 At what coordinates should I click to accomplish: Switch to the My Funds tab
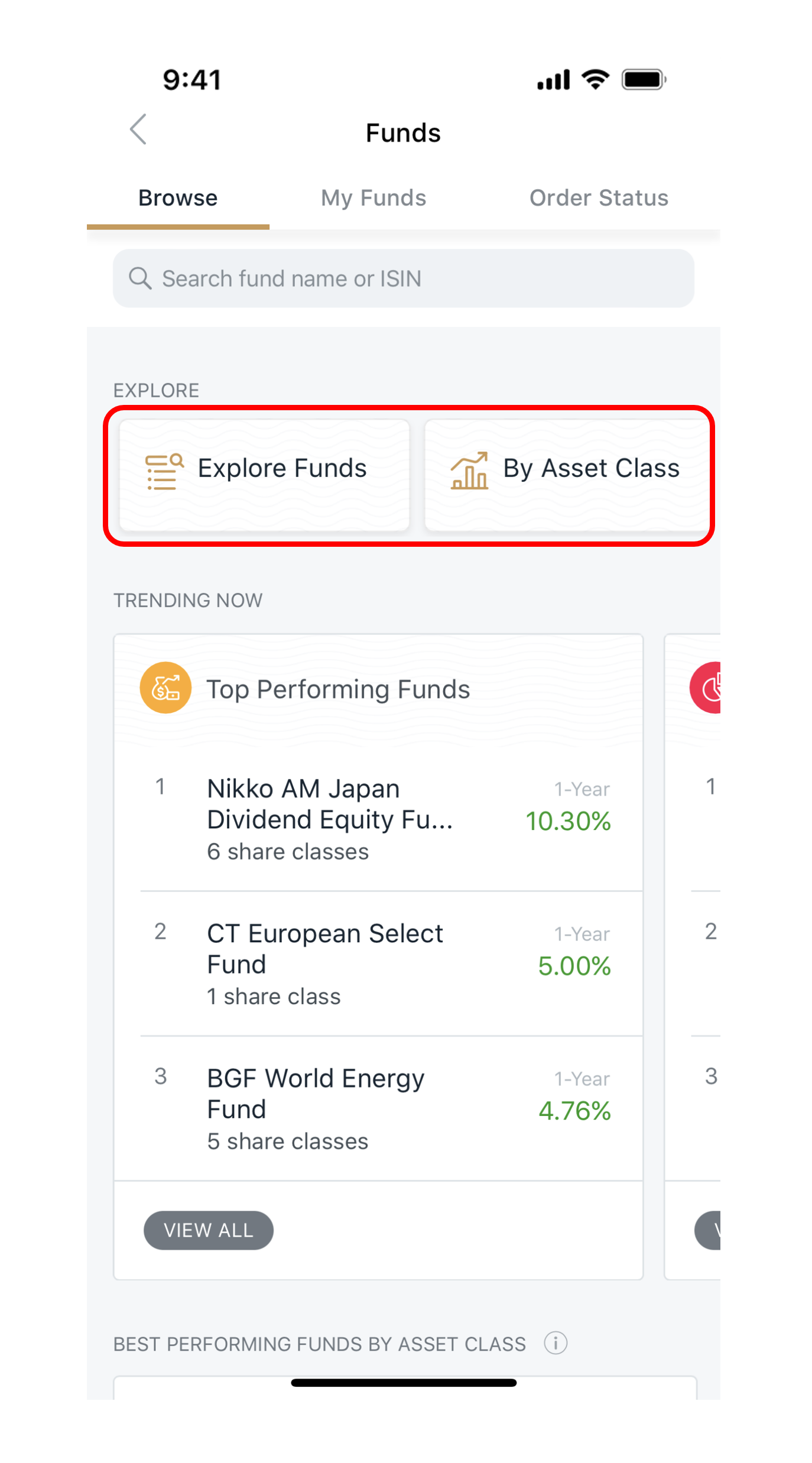click(x=373, y=198)
